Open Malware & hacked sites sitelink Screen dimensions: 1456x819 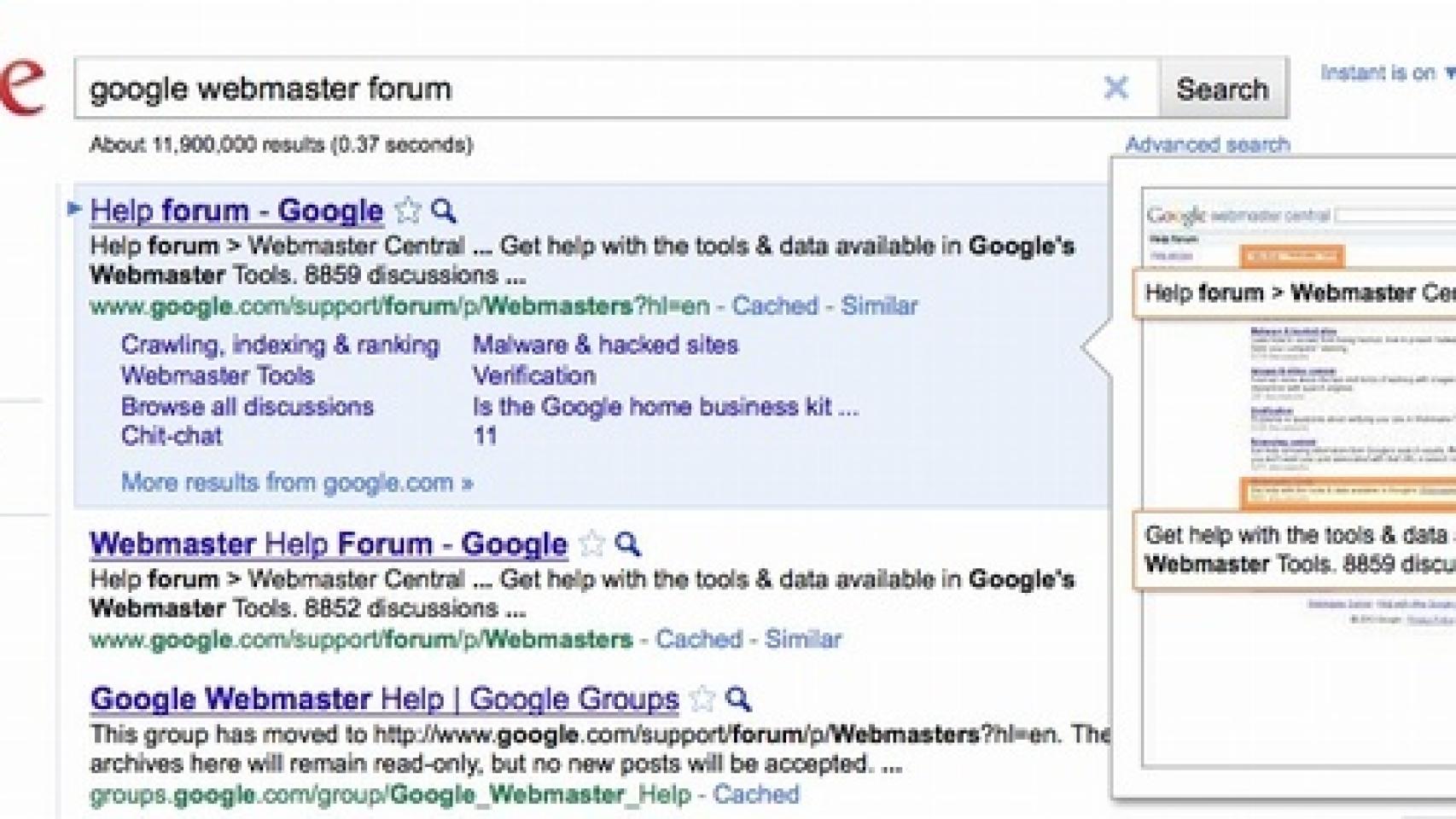(605, 345)
